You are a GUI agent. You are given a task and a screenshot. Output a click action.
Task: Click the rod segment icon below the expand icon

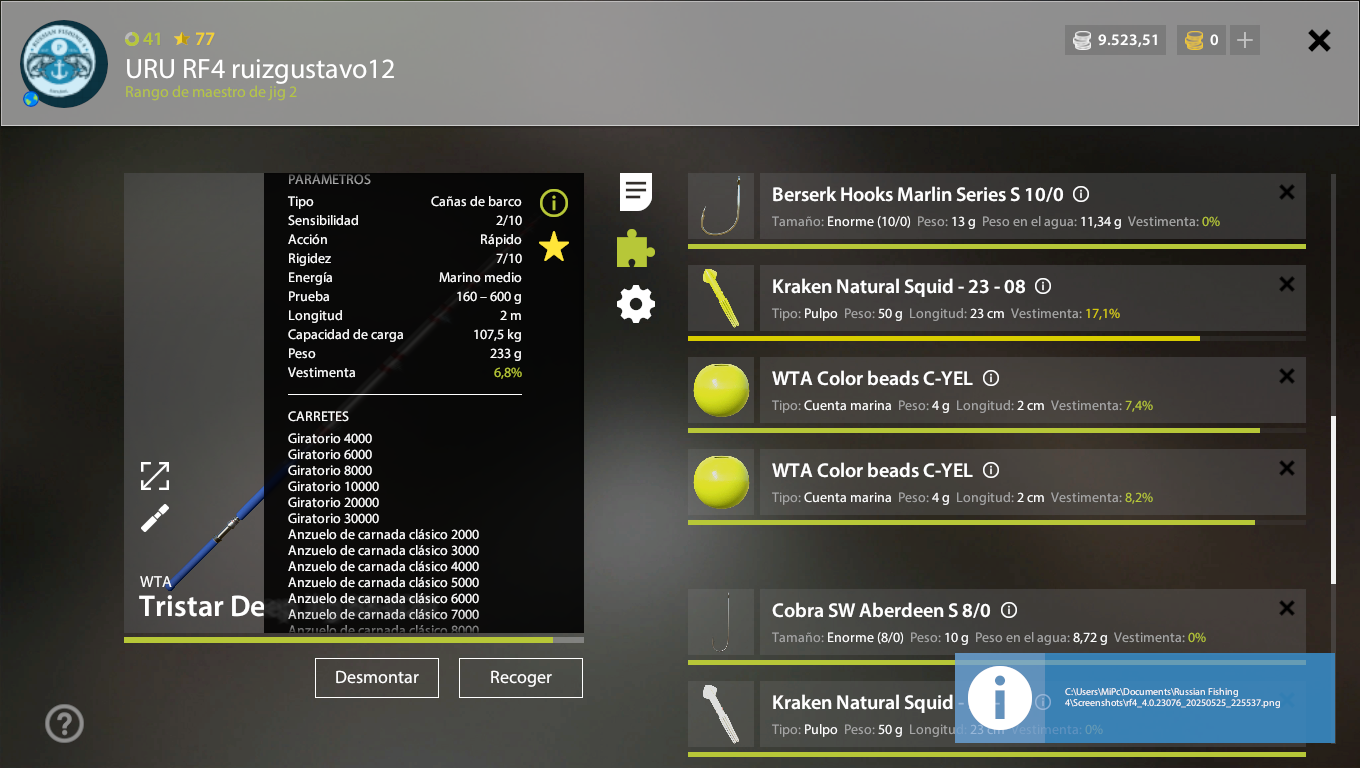click(x=155, y=518)
